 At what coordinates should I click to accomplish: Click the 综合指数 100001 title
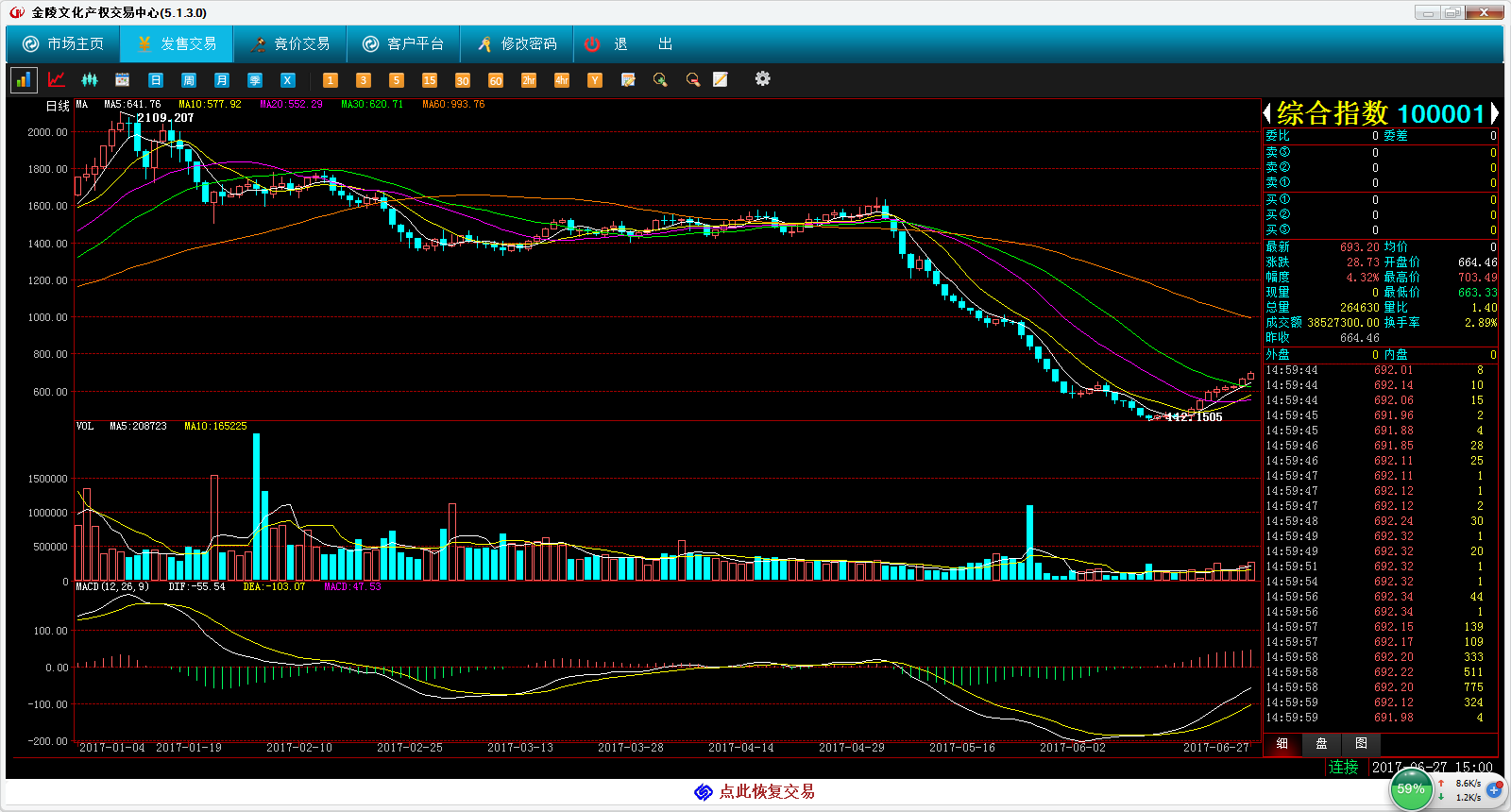pos(1382,114)
